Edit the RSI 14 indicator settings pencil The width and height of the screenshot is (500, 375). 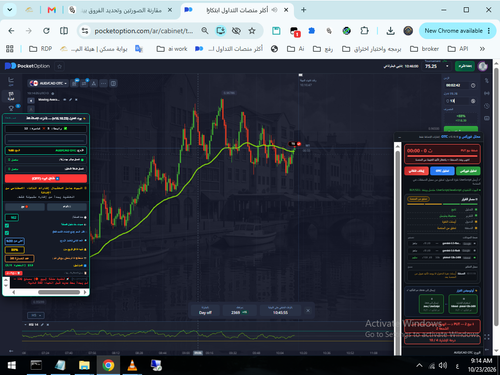pyautogui.click(x=43, y=325)
